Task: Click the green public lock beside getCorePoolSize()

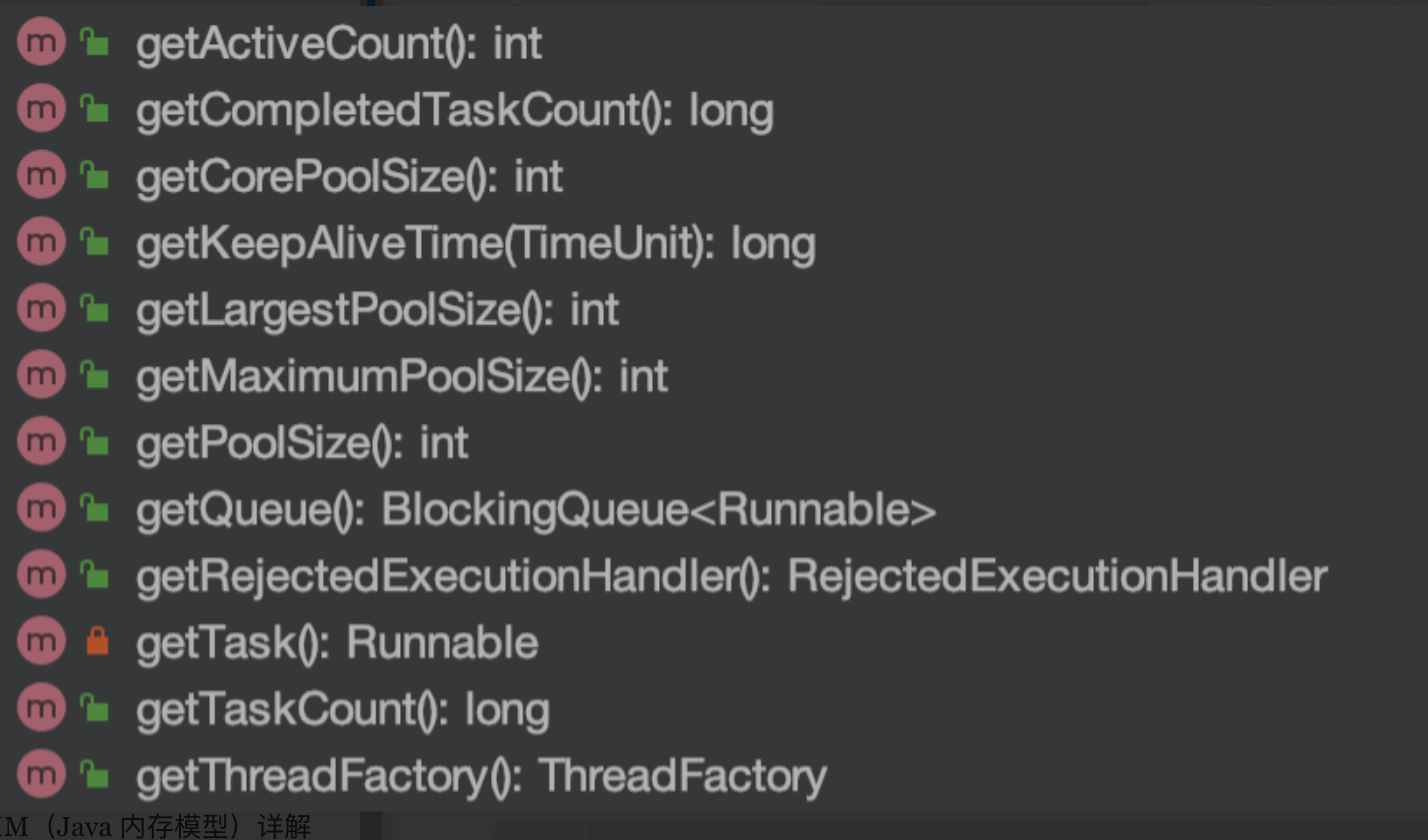Action: [x=95, y=177]
